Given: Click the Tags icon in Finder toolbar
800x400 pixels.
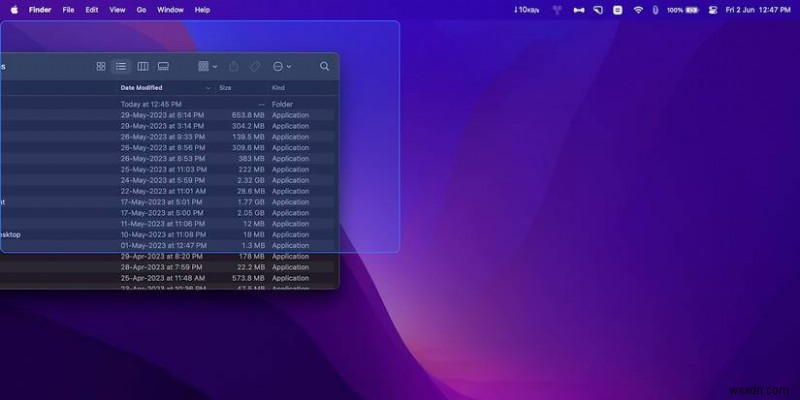Looking at the screenshot, I should tap(255, 66).
